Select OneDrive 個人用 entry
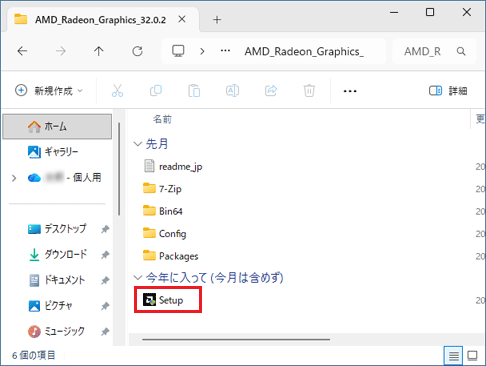This screenshot has width=486, height=366. 65,178
